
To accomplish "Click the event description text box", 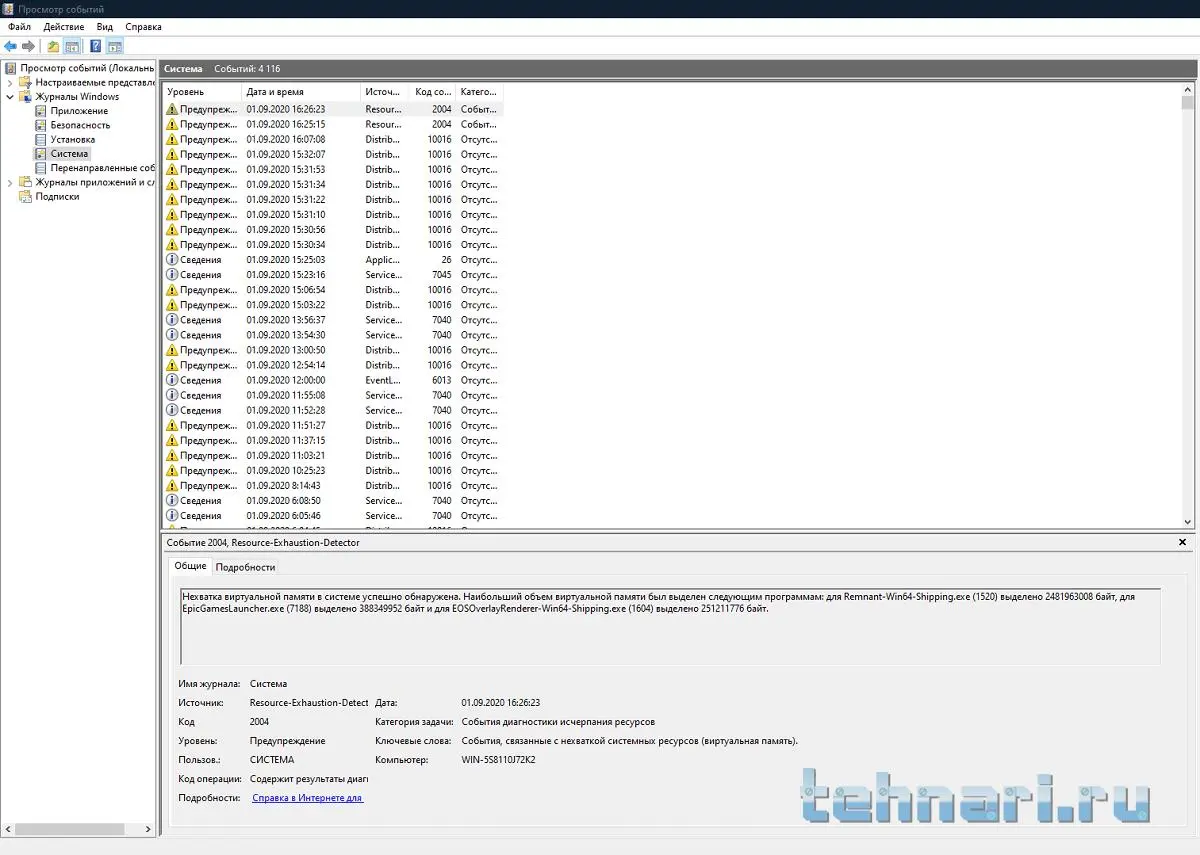I will coord(670,626).
